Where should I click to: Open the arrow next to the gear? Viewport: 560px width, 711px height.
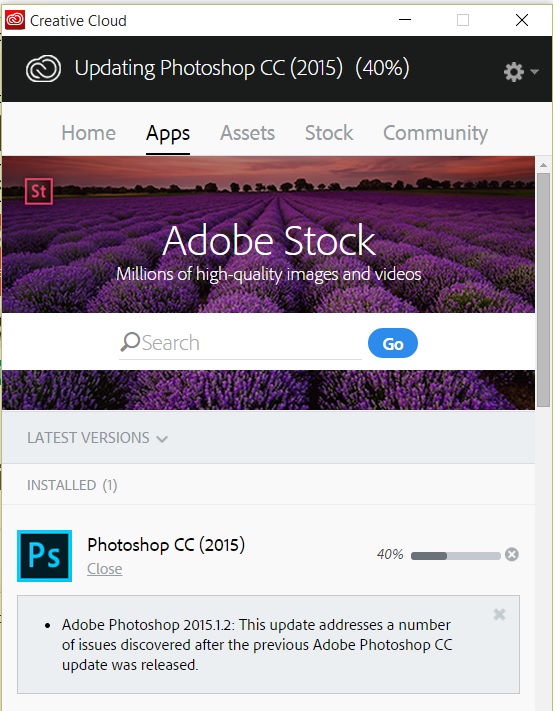coord(535,72)
